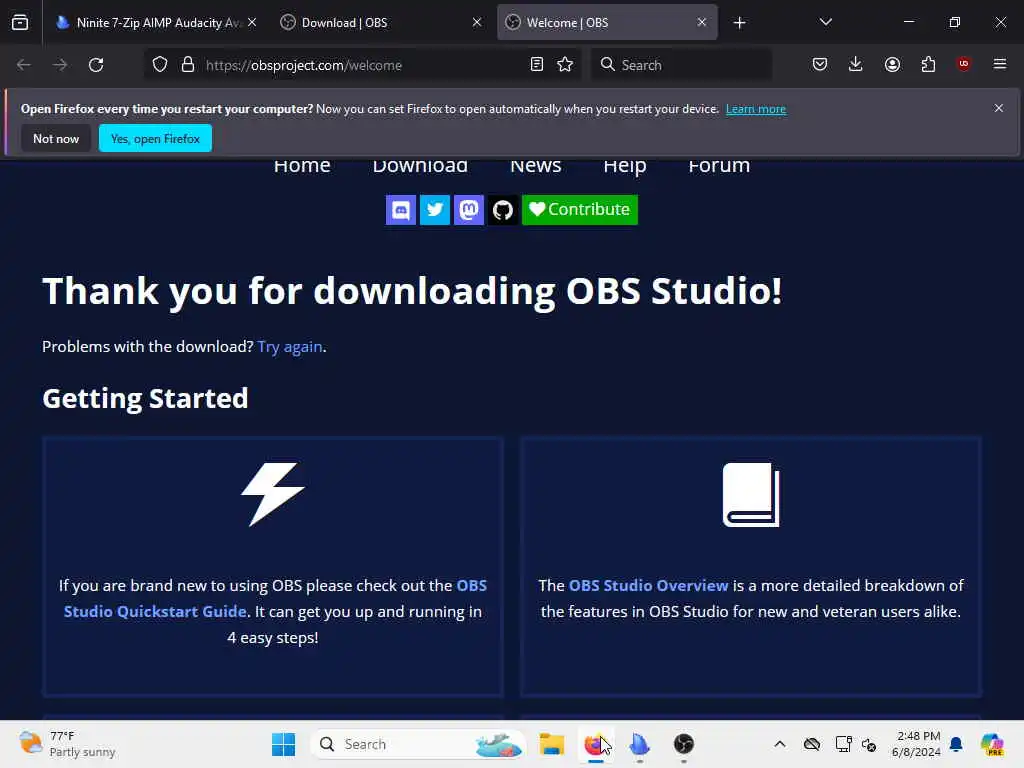The image size is (1024, 768).
Task: Open the Firefox hamburger menu
Action: (1000, 64)
